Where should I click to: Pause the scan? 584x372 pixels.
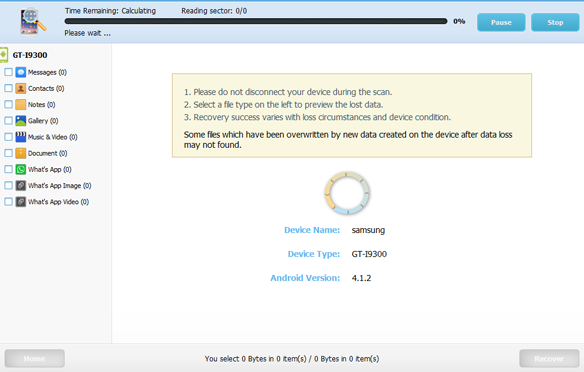tap(501, 22)
